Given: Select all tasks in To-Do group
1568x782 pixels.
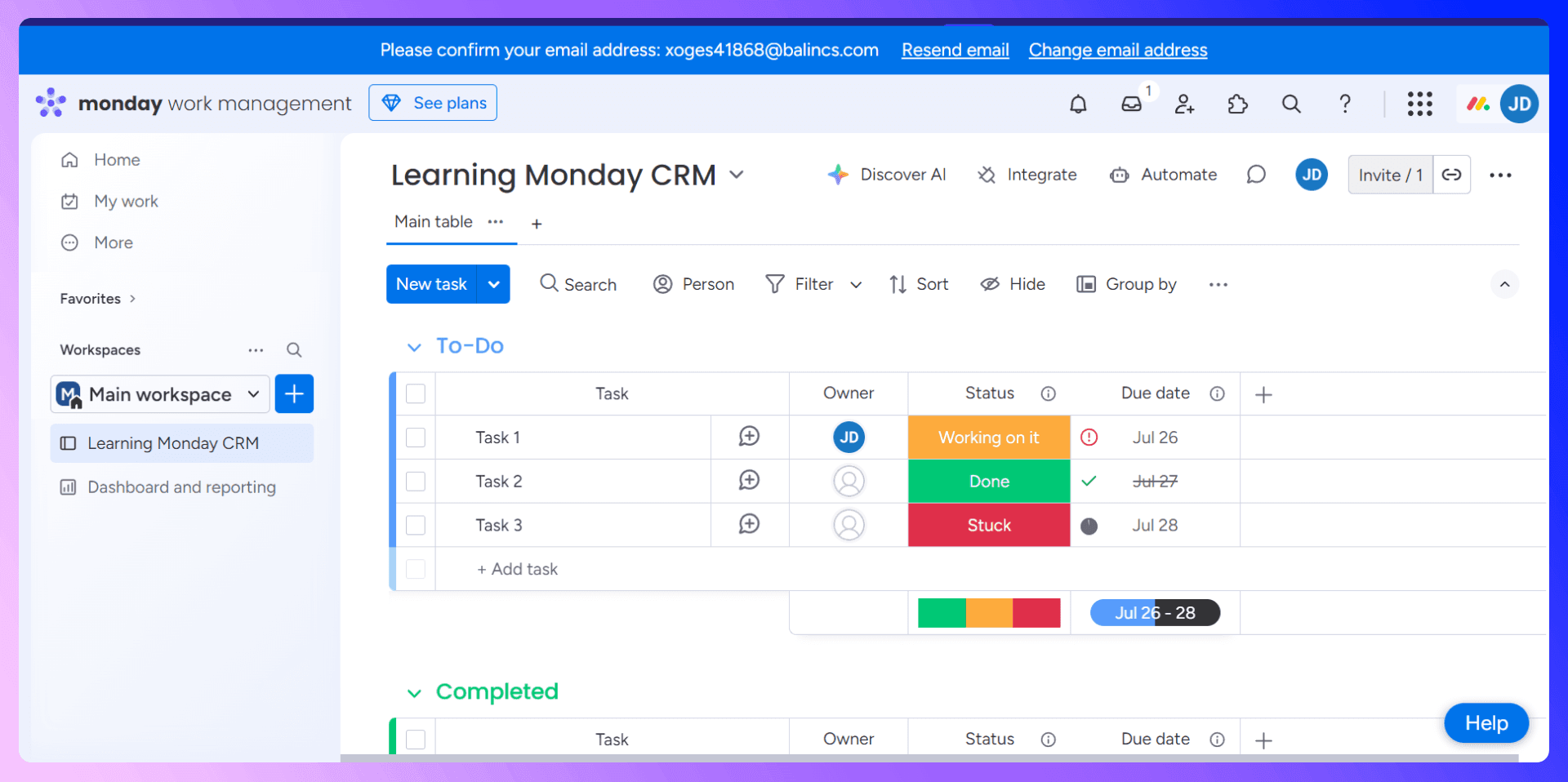Looking at the screenshot, I should tap(416, 394).
